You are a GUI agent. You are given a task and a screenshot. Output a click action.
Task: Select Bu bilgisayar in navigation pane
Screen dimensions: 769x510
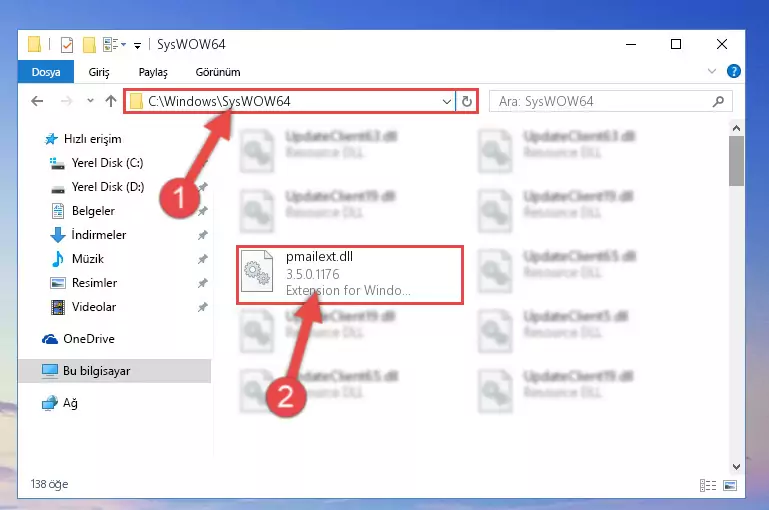coord(114,371)
